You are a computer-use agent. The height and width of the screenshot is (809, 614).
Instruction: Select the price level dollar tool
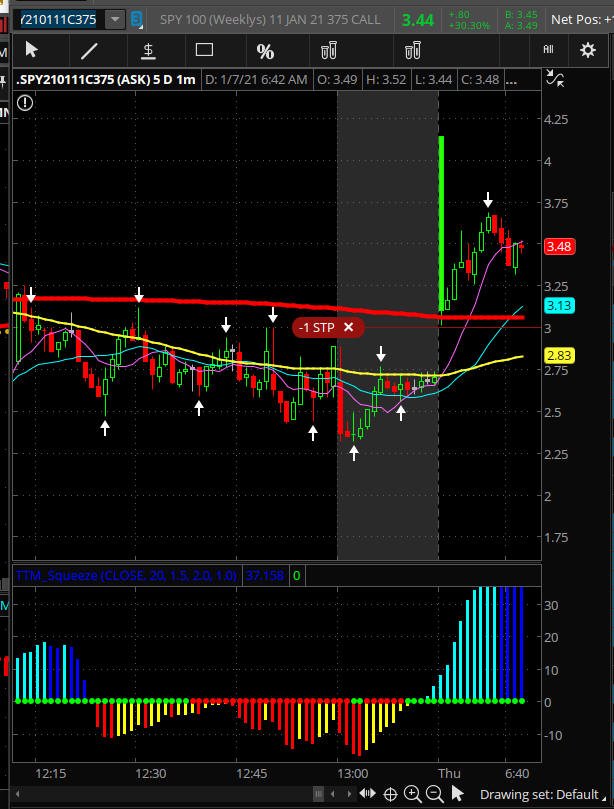[x=148, y=51]
